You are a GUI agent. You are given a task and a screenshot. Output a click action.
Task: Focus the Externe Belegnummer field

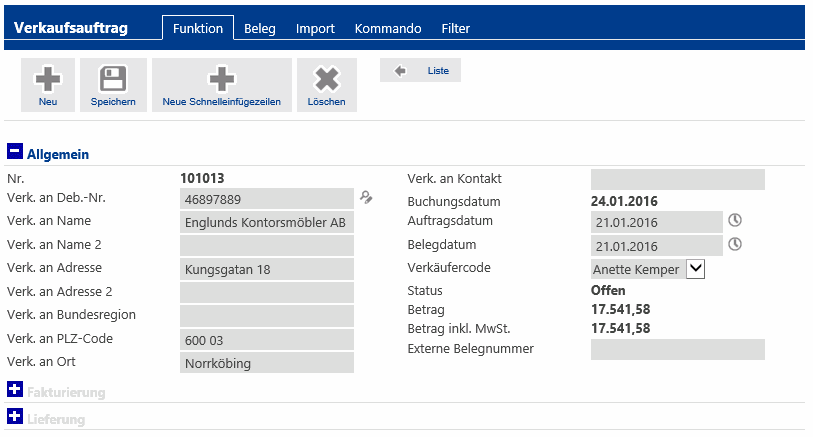(677, 350)
